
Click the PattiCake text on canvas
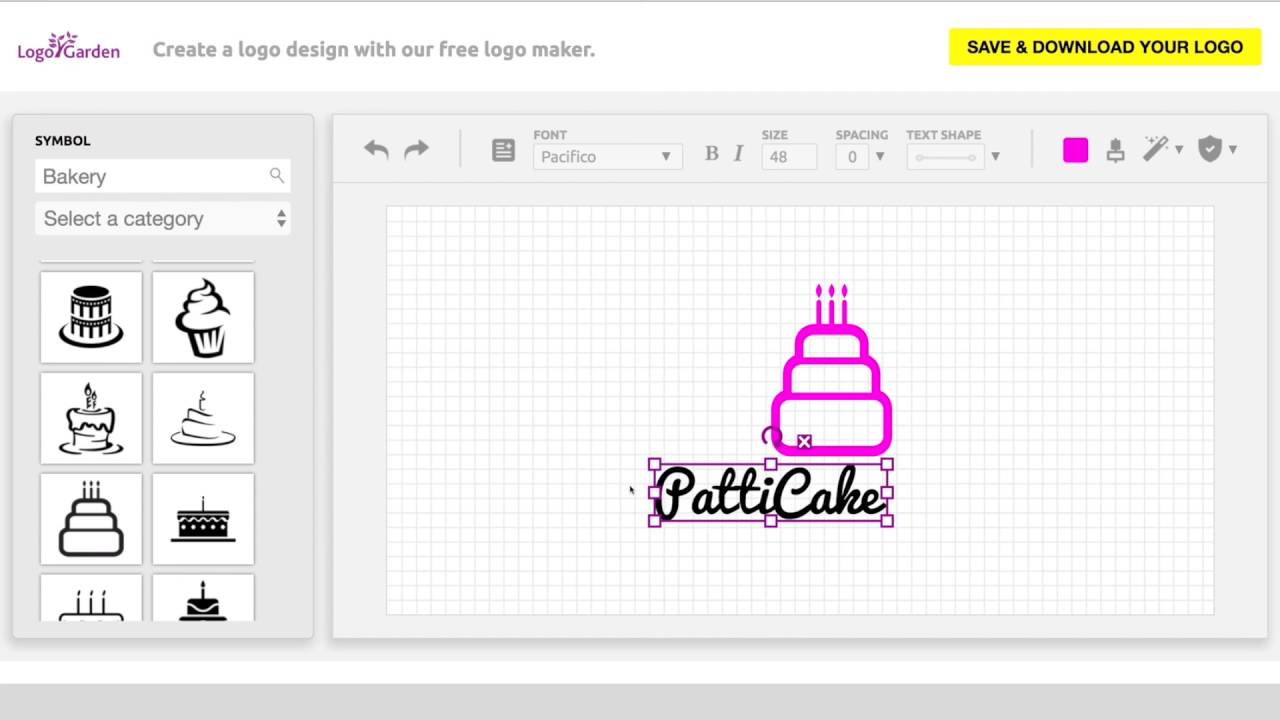770,493
